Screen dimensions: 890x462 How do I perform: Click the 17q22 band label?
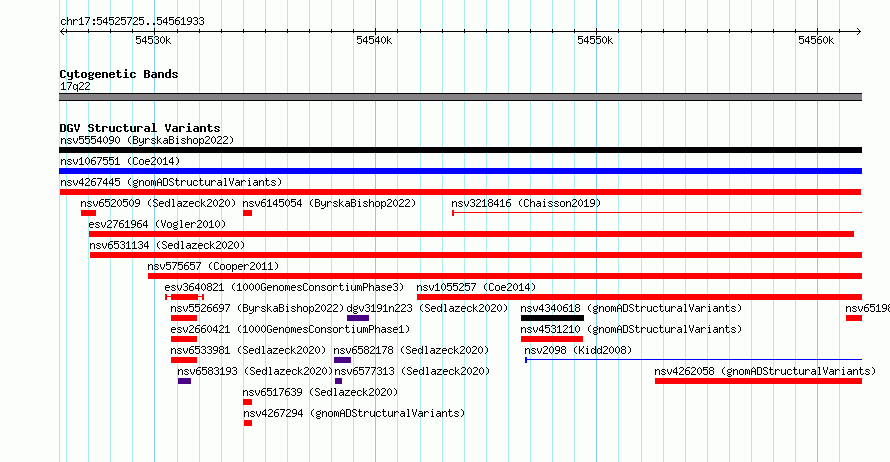pyautogui.click(x=75, y=86)
